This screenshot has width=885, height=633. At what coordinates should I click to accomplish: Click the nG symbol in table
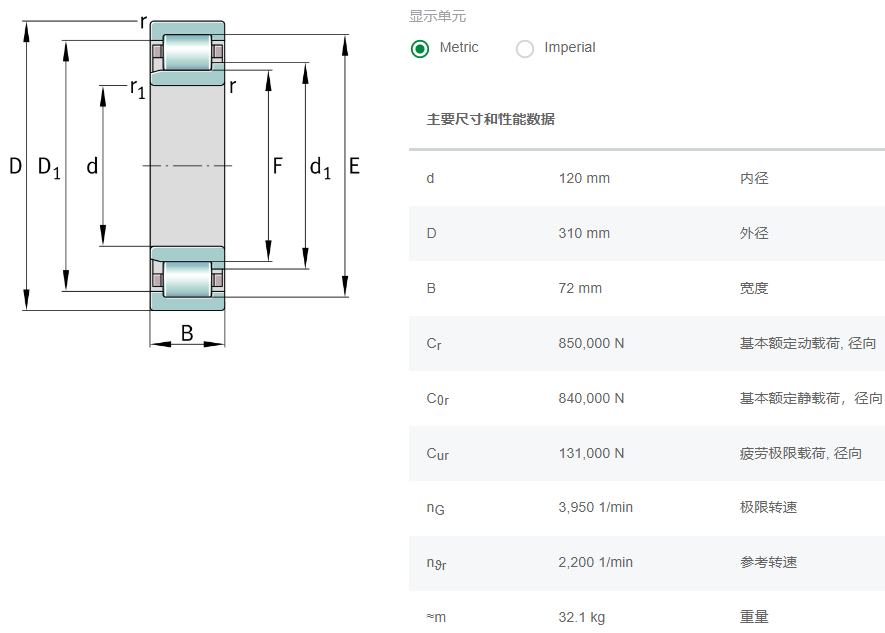coord(435,508)
